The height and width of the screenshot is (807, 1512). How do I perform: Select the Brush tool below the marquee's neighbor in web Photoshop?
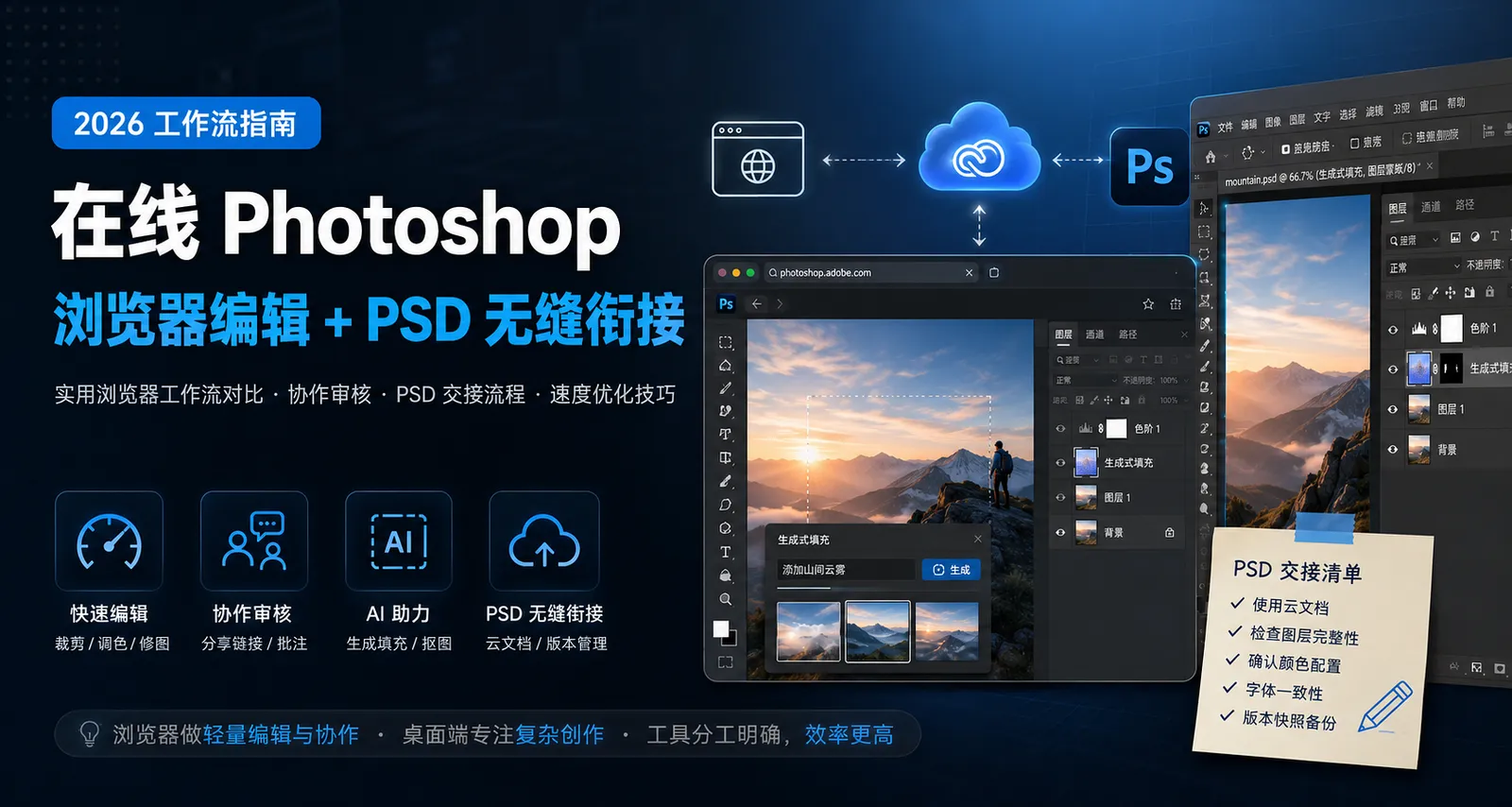(726, 388)
